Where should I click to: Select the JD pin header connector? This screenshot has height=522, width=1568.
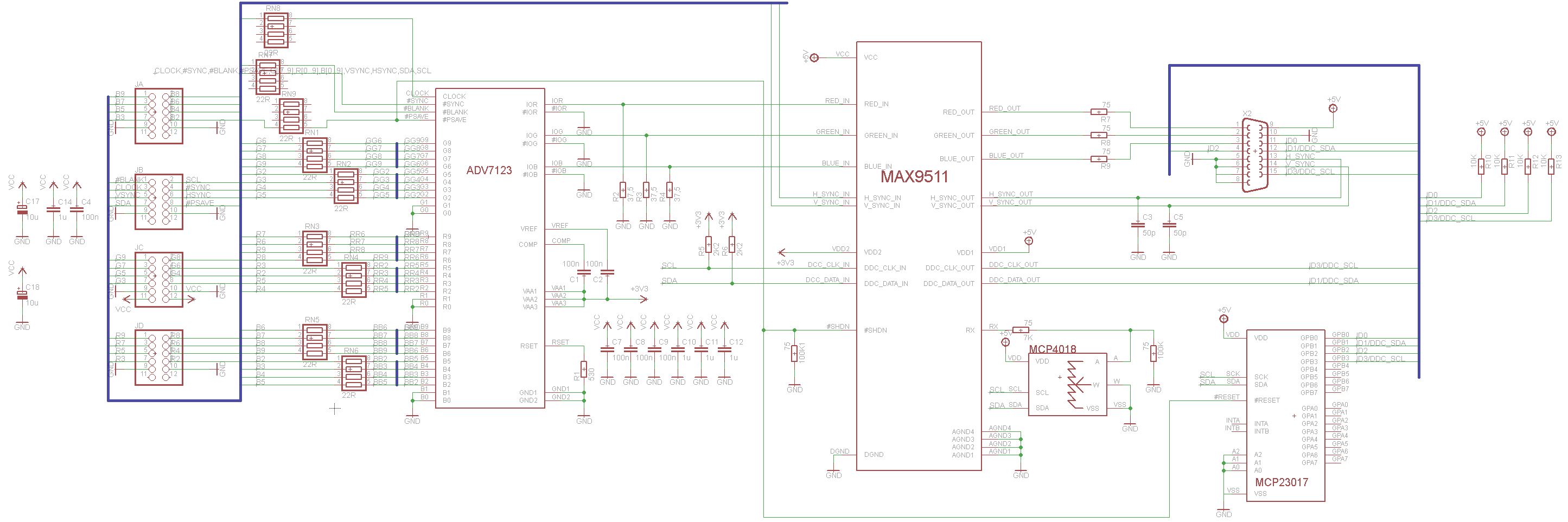tap(159, 358)
